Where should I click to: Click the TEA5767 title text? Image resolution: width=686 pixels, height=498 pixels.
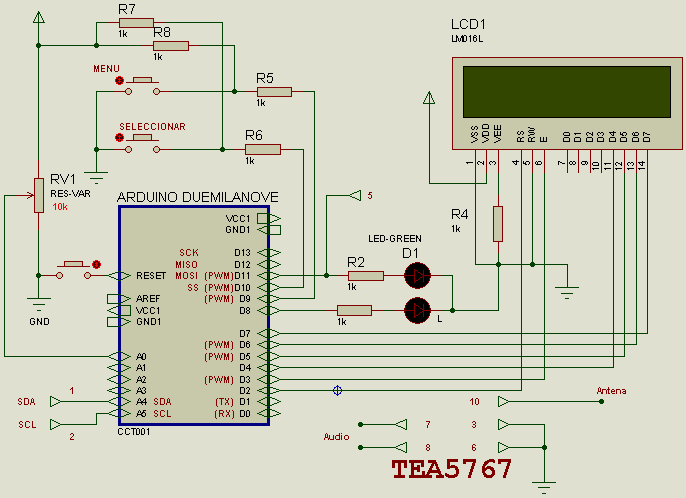click(452, 469)
